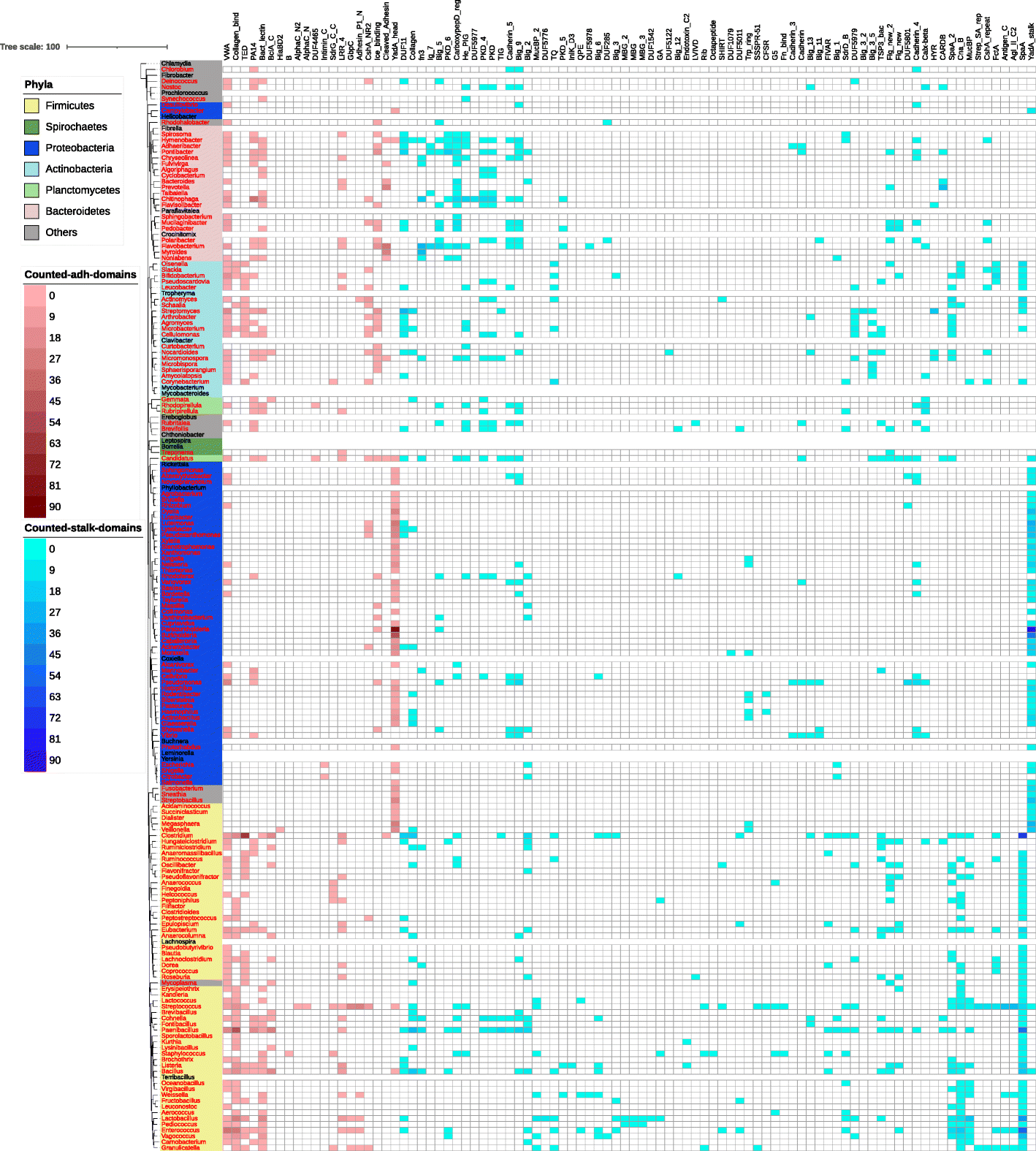Click the 'Rhodopirellula' row label

pyautogui.click(x=181, y=406)
